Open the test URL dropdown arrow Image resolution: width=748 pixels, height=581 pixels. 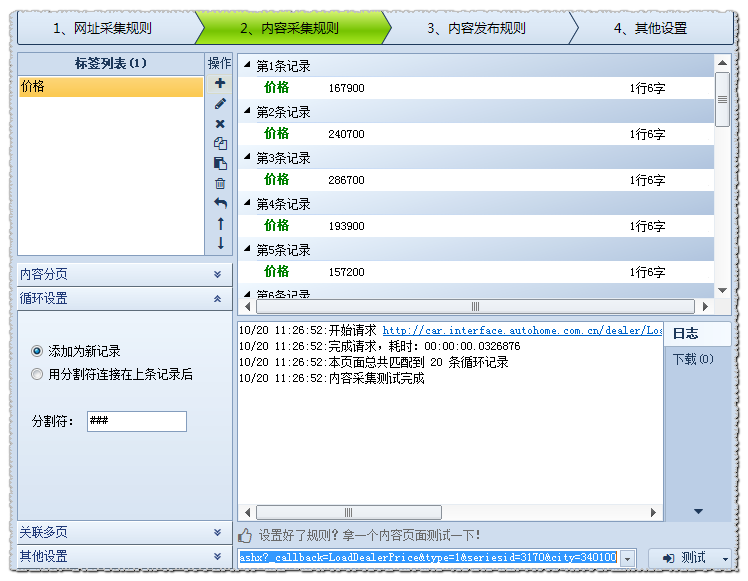tap(628, 558)
